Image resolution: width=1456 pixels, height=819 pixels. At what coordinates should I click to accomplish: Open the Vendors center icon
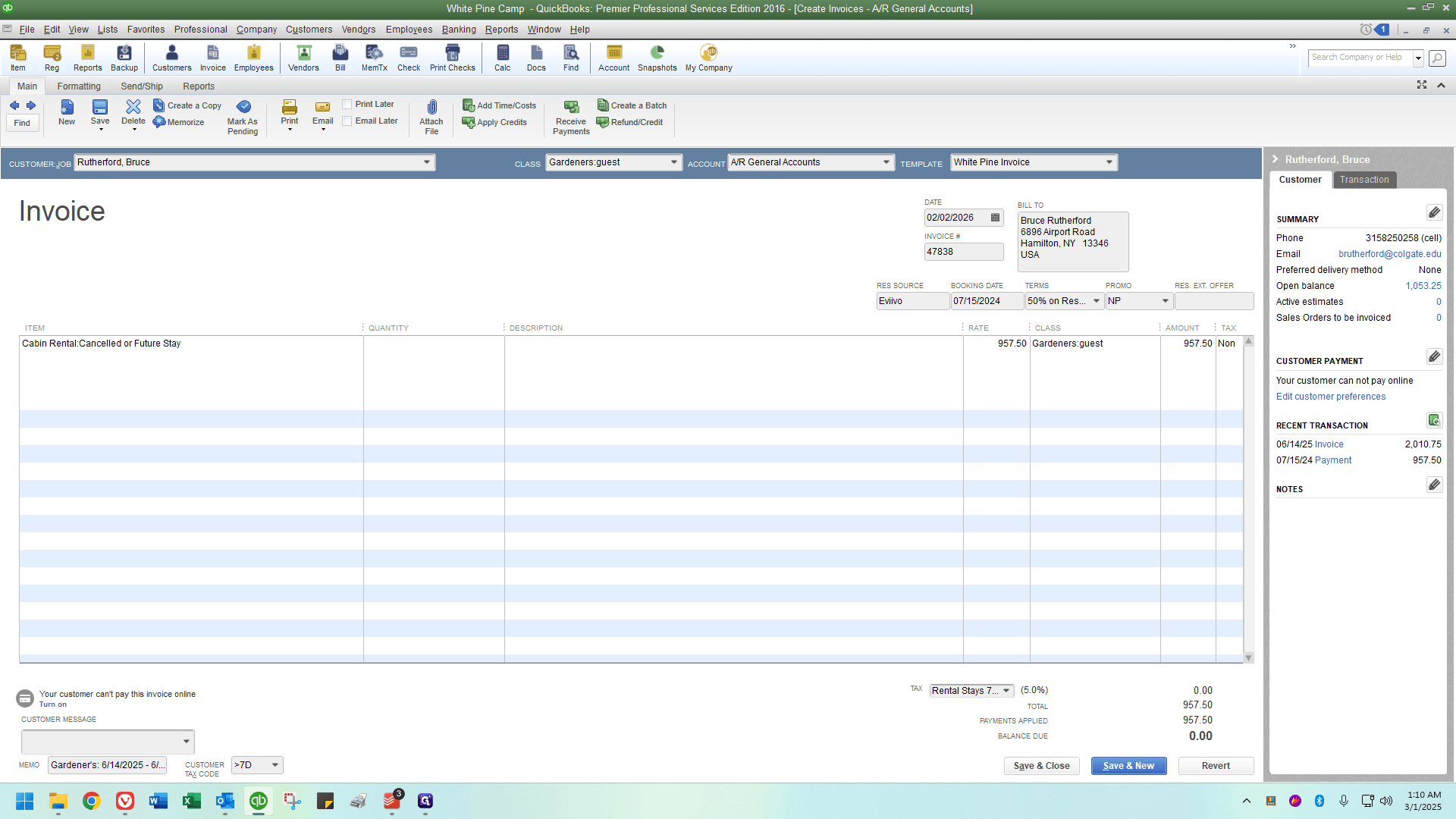click(303, 58)
